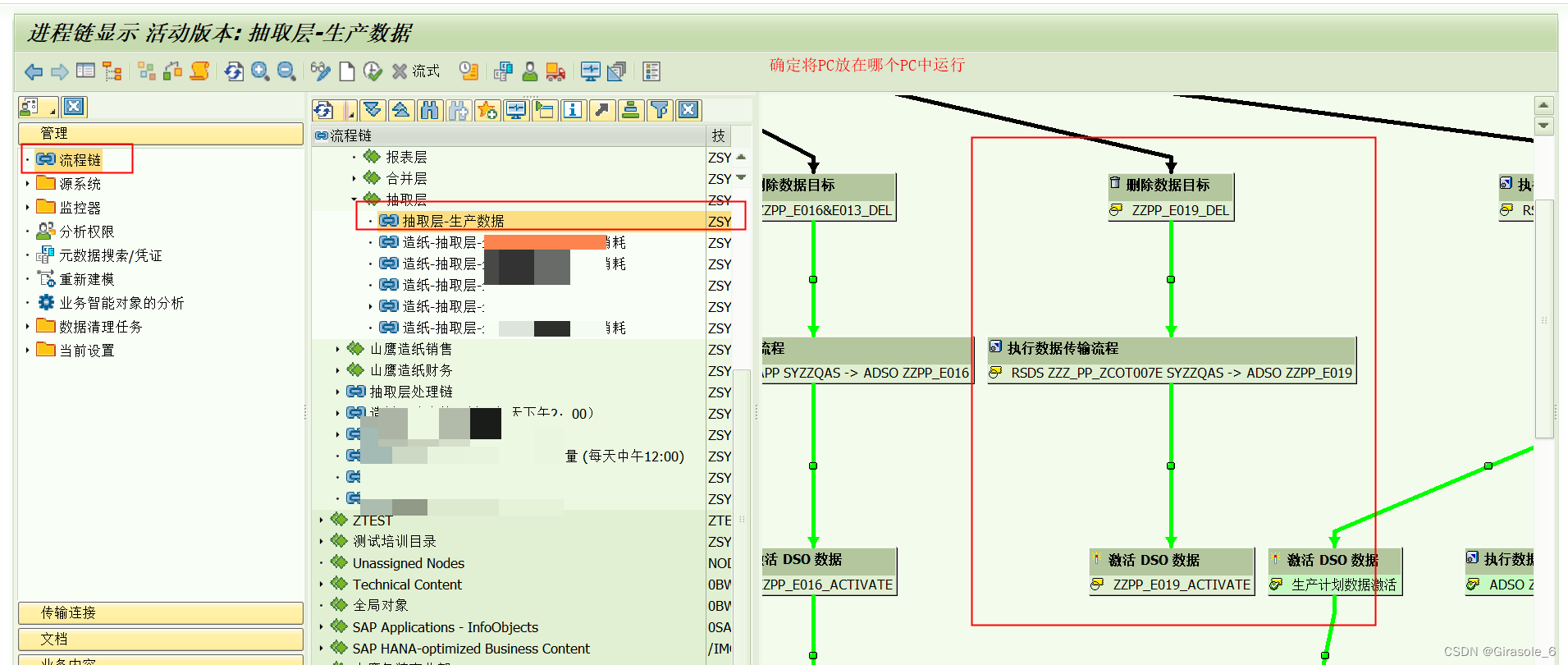Open the detail view table icon

click(85, 71)
